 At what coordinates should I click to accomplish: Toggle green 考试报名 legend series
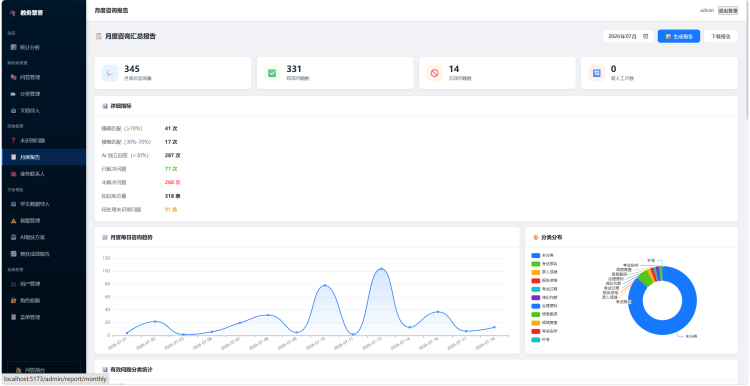[544, 264]
